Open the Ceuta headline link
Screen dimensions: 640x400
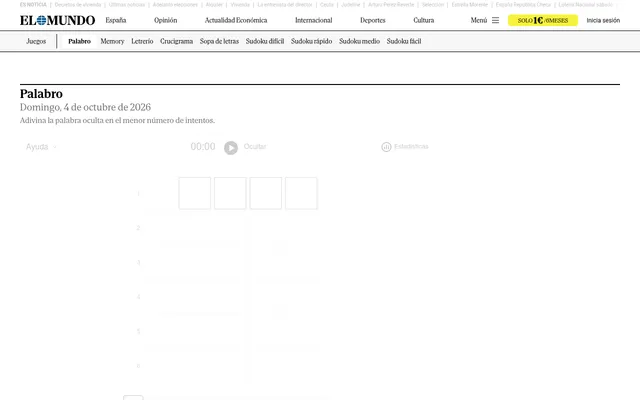327,4
